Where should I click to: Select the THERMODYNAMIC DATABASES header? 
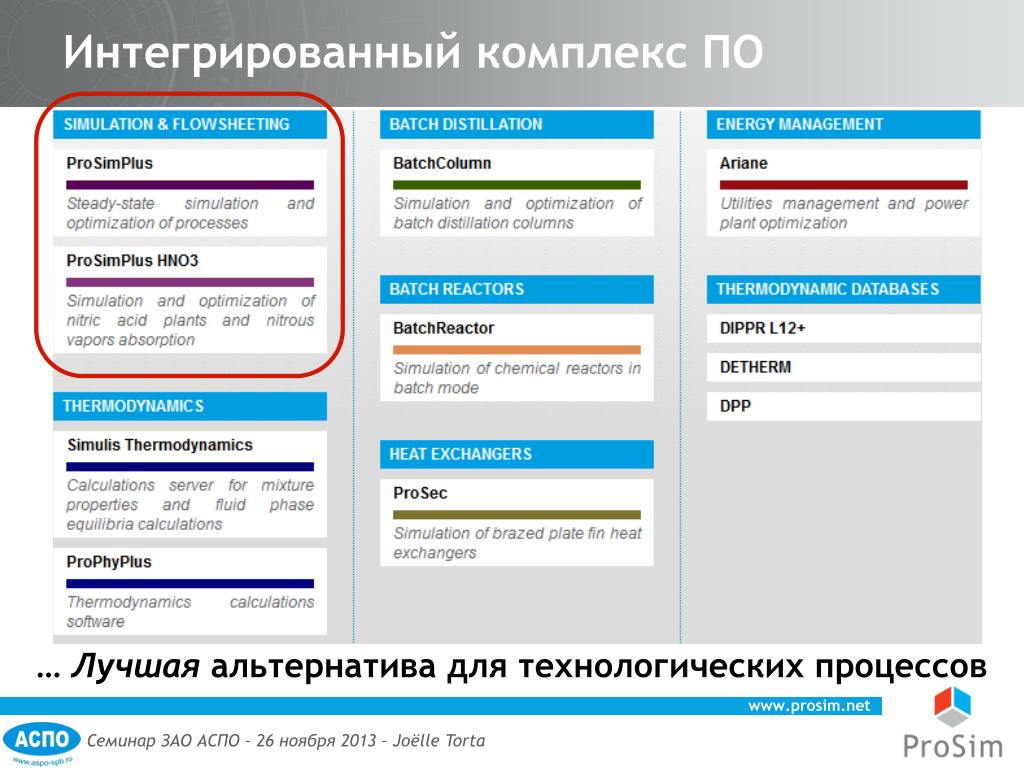[x=843, y=289]
